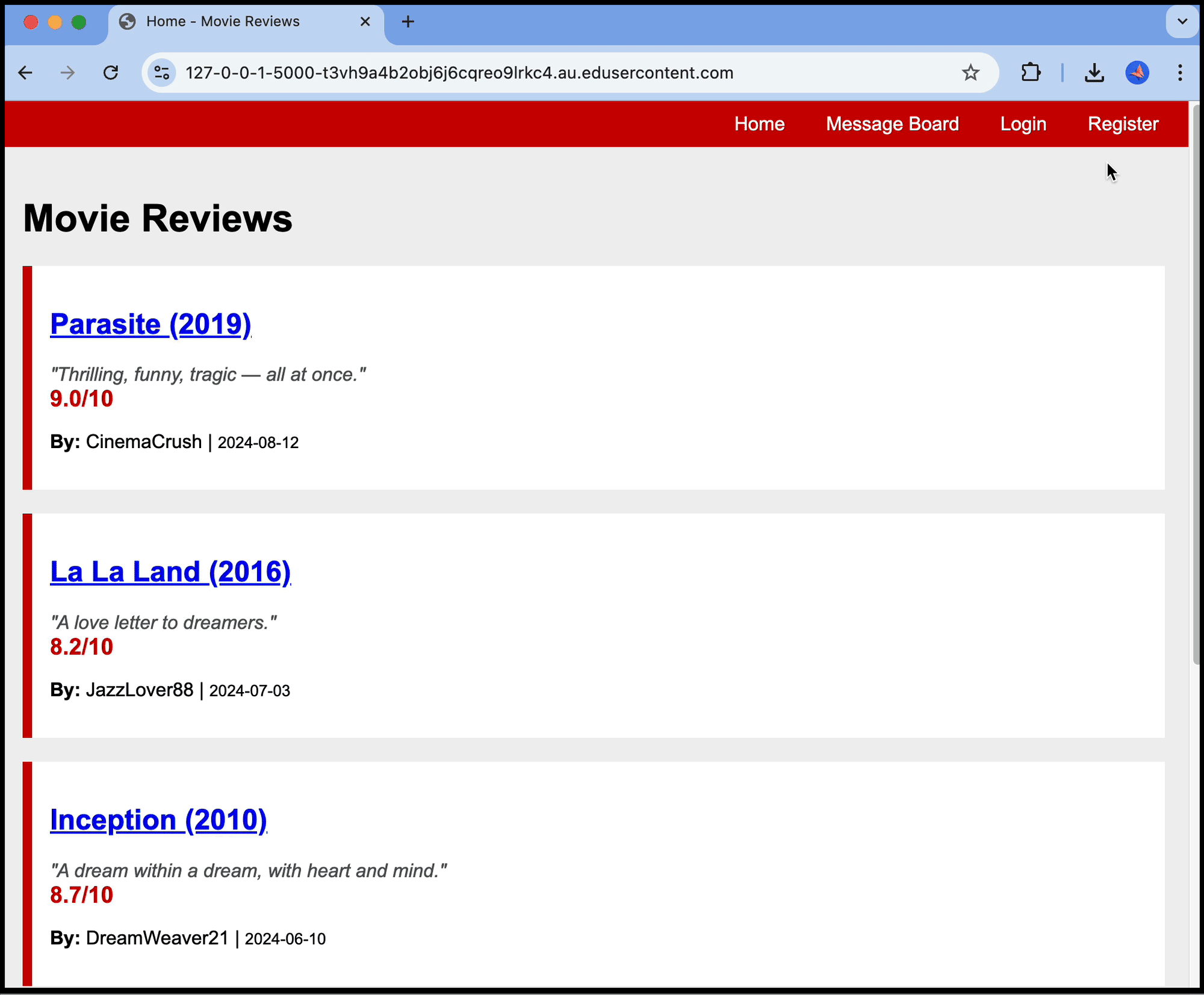The width and height of the screenshot is (1204, 995).
Task: Open a new tab with plus button
Action: point(408,22)
